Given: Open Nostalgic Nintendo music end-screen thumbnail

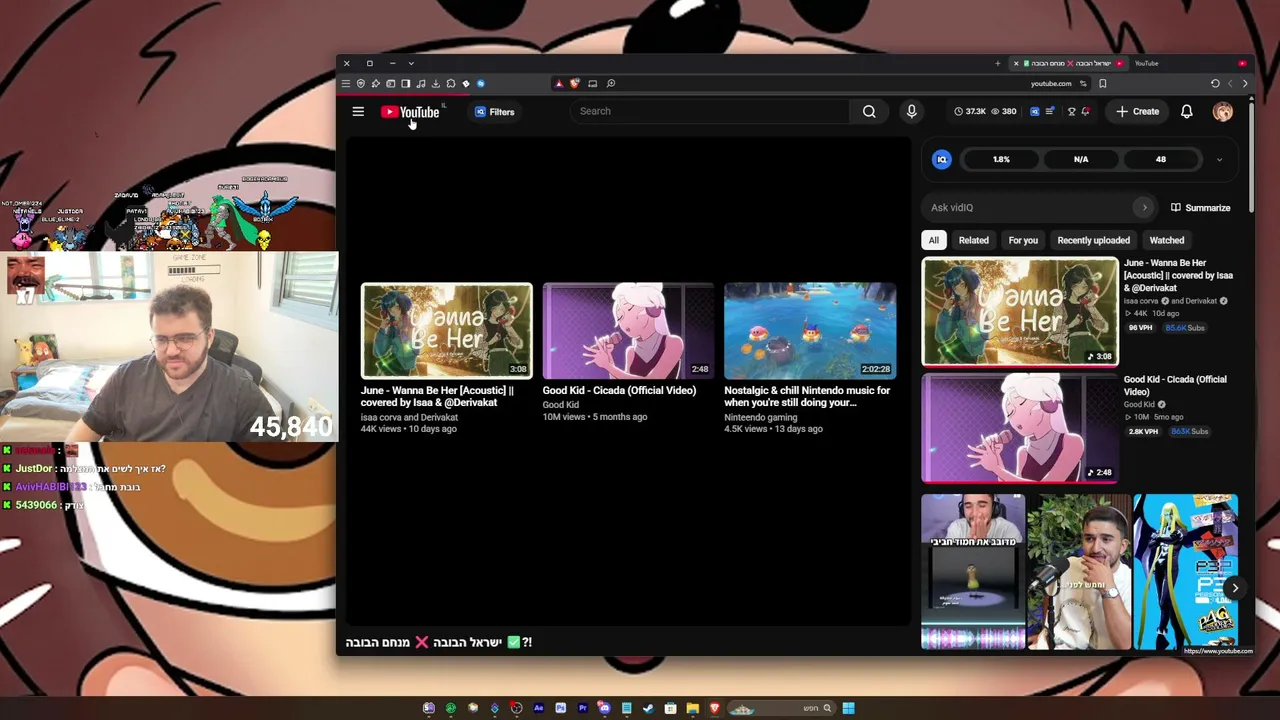Looking at the screenshot, I should (810, 331).
